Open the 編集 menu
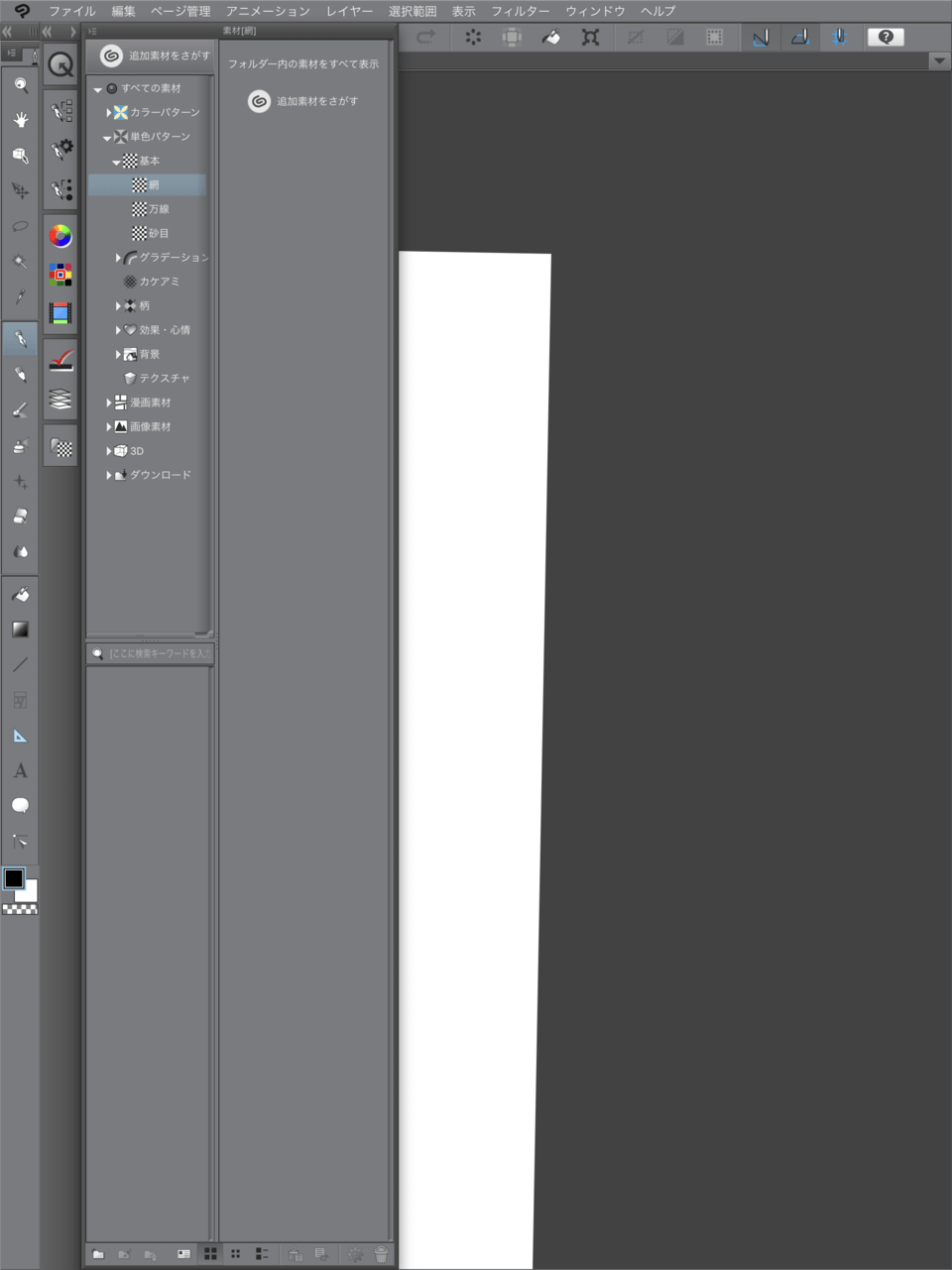 pyautogui.click(x=124, y=11)
